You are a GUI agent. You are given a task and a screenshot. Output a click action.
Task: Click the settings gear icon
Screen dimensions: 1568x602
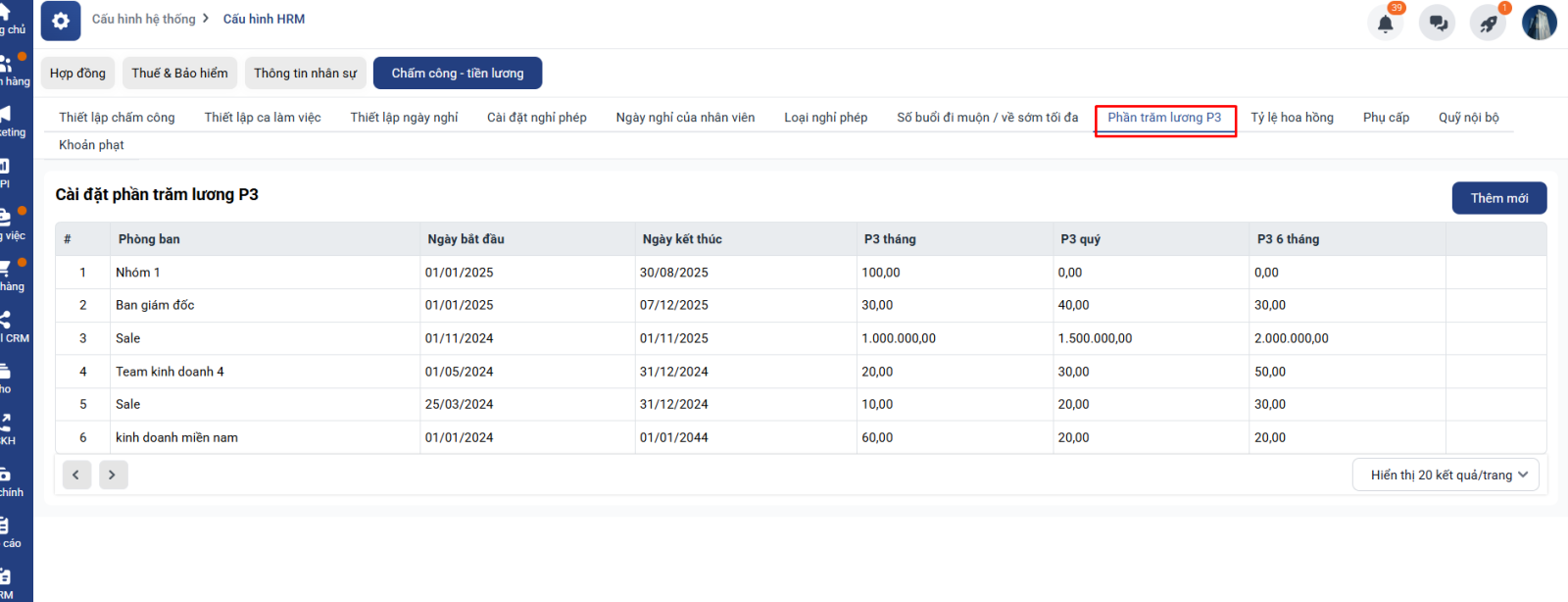click(61, 21)
